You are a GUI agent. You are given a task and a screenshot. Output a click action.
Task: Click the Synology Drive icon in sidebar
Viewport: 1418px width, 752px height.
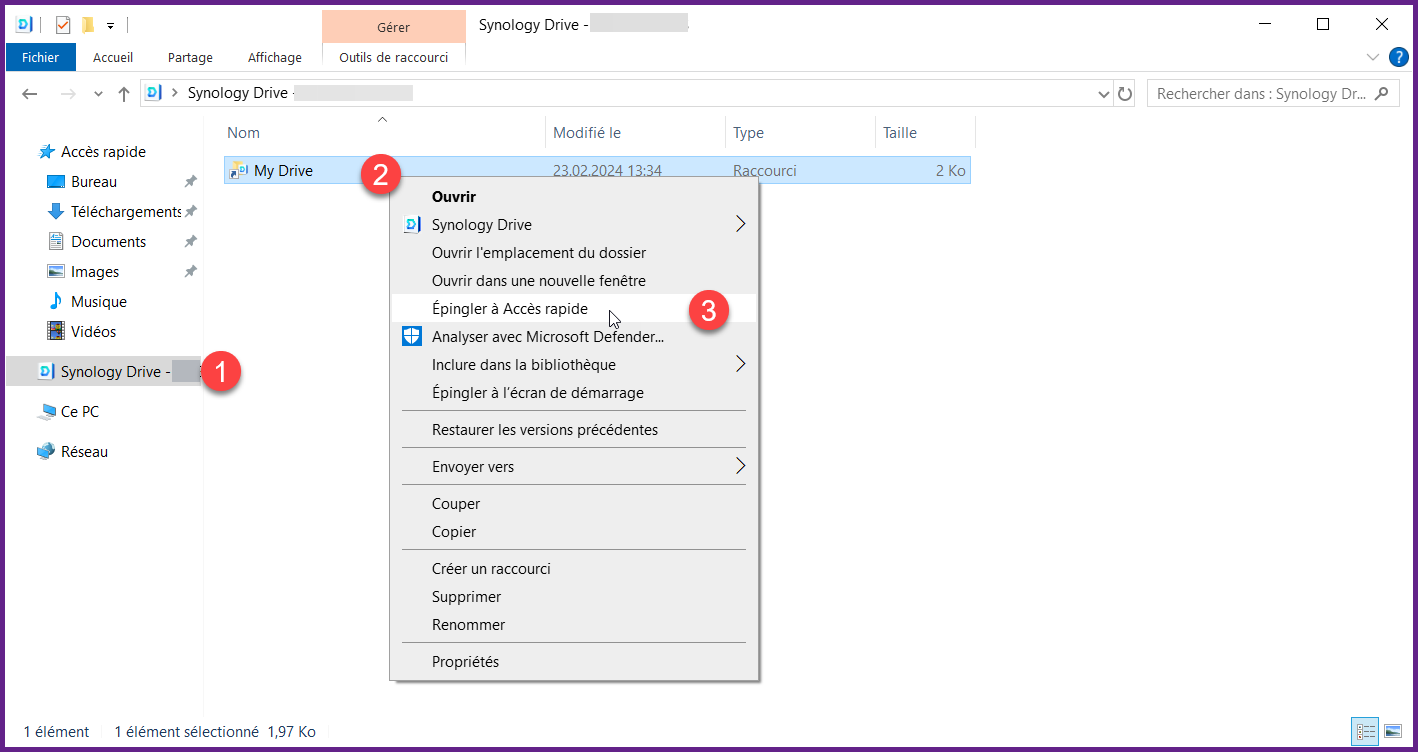point(45,372)
